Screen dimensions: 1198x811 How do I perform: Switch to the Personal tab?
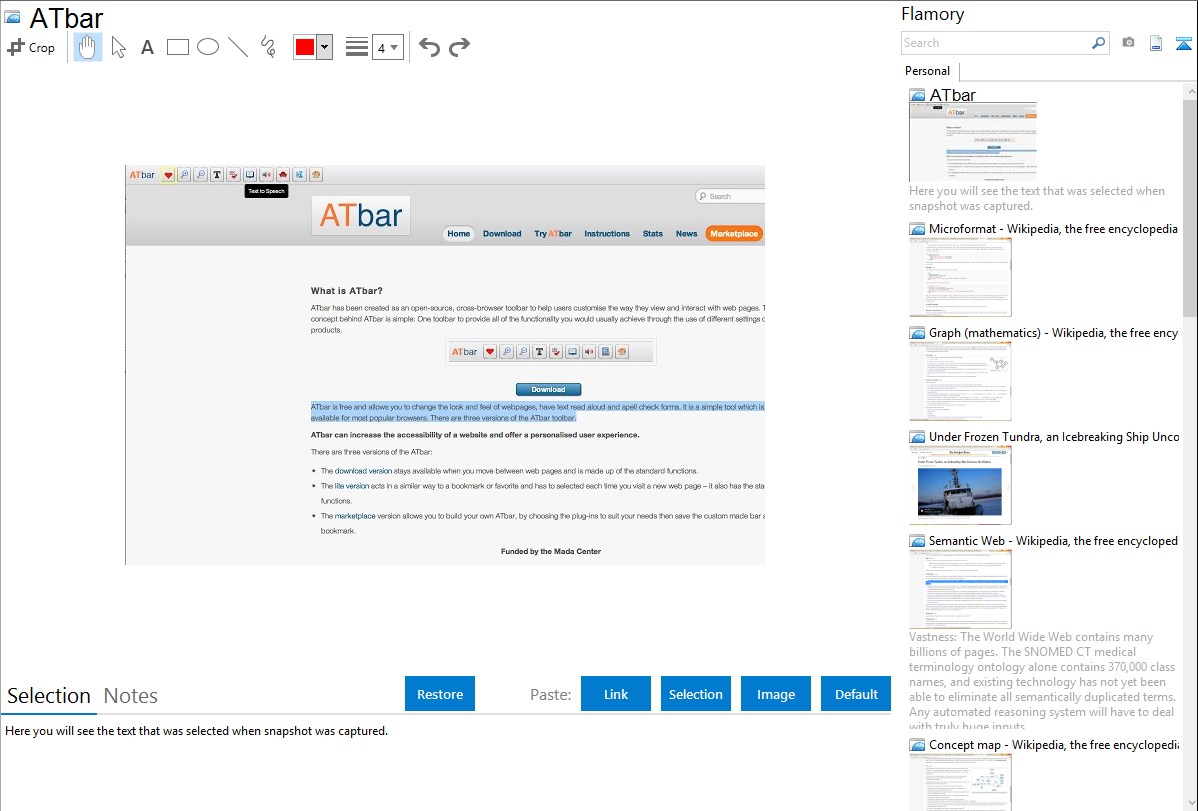pyautogui.click(x=928, y=70)
